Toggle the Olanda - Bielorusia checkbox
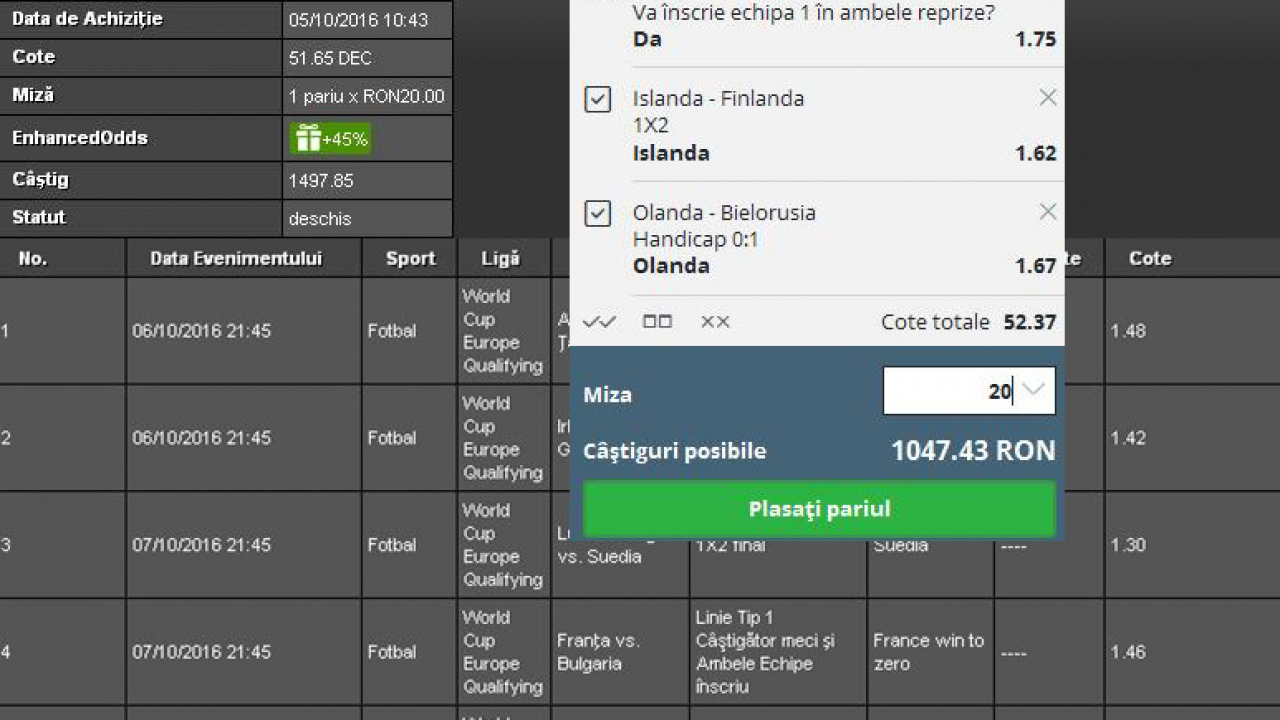Viewport: 1280px width, 720px height. pyautogui.click(x=597, y=213)
